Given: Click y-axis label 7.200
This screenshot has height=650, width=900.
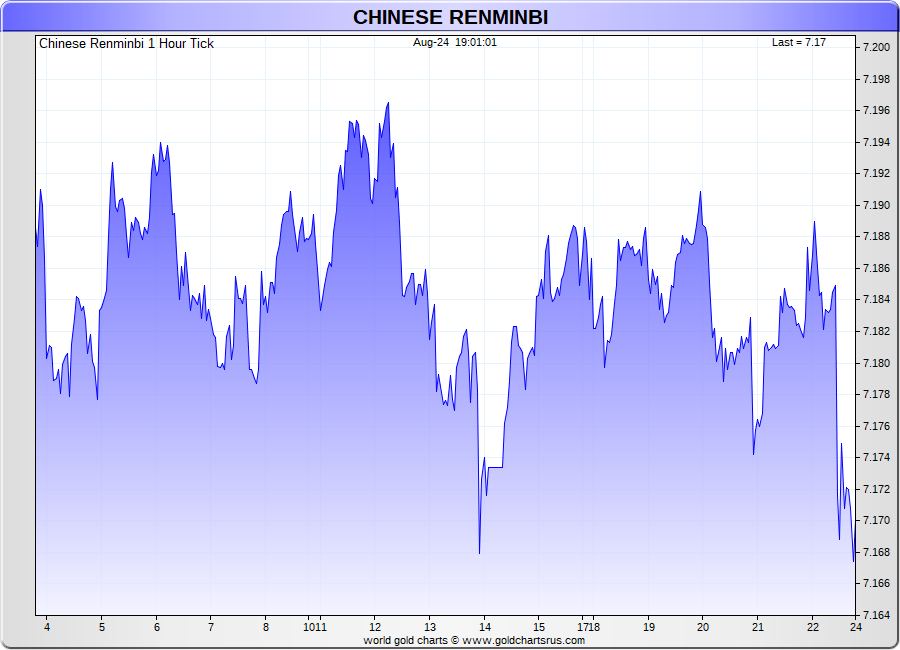Looking at the screenshot, I should [x=876, y=47].
